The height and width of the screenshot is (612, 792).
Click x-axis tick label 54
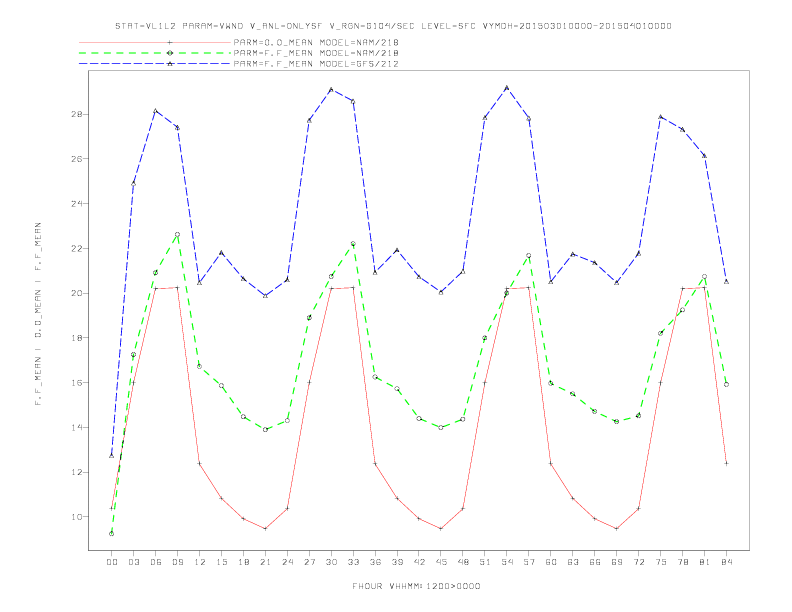click(507, 562)
